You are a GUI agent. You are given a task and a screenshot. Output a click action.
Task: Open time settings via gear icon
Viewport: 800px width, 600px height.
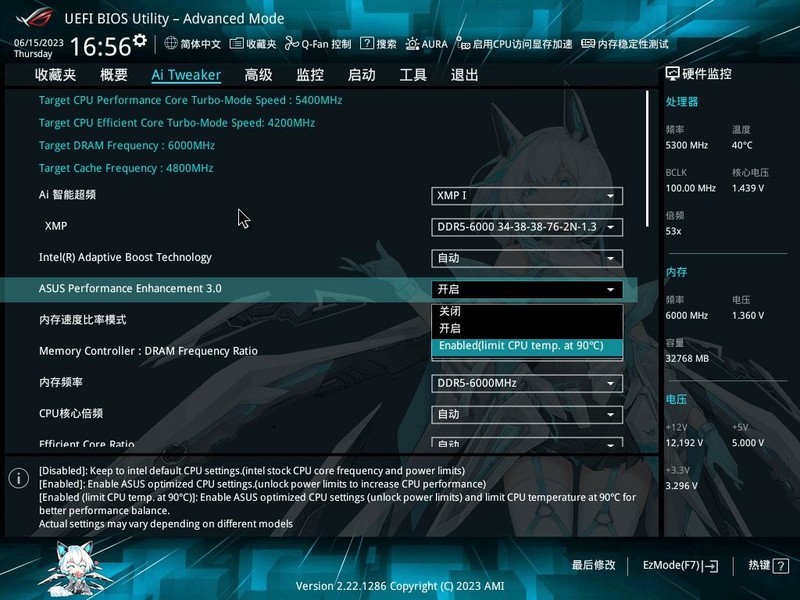pos(139,40)
